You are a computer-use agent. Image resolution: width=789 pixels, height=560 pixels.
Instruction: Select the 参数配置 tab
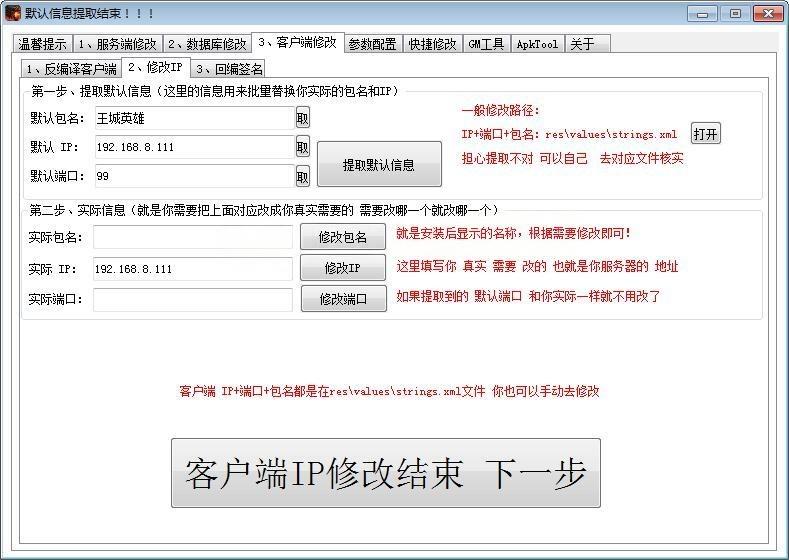click(372, 44)
